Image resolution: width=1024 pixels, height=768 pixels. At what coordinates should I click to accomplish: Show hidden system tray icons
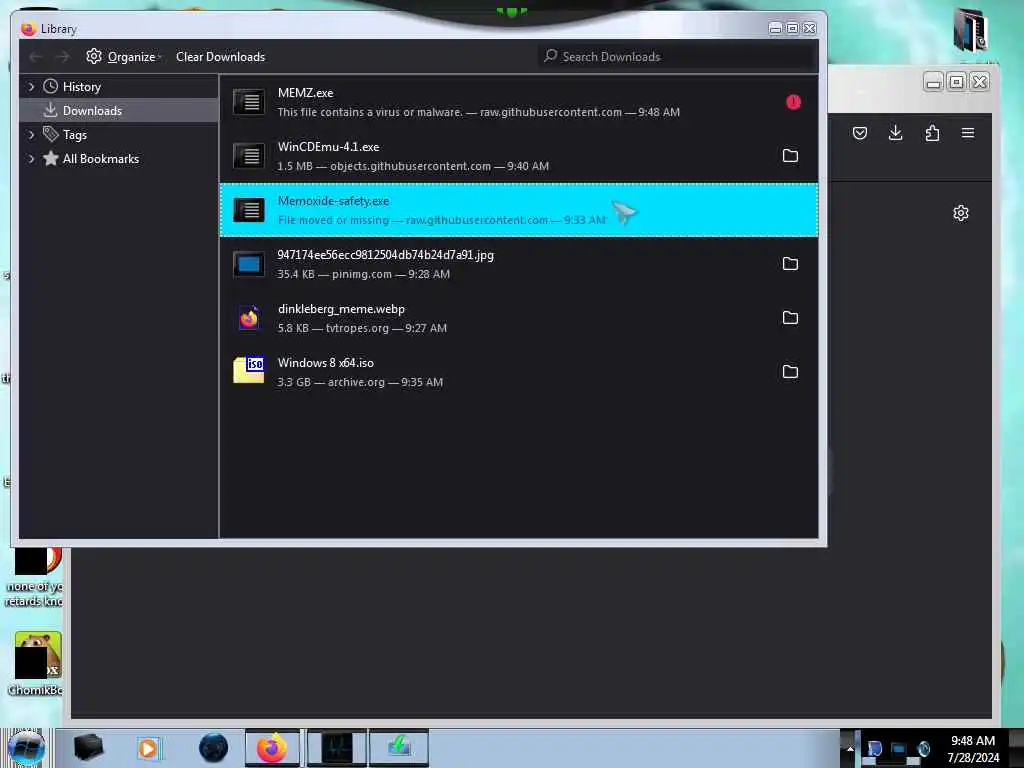[x=850, y=748]
